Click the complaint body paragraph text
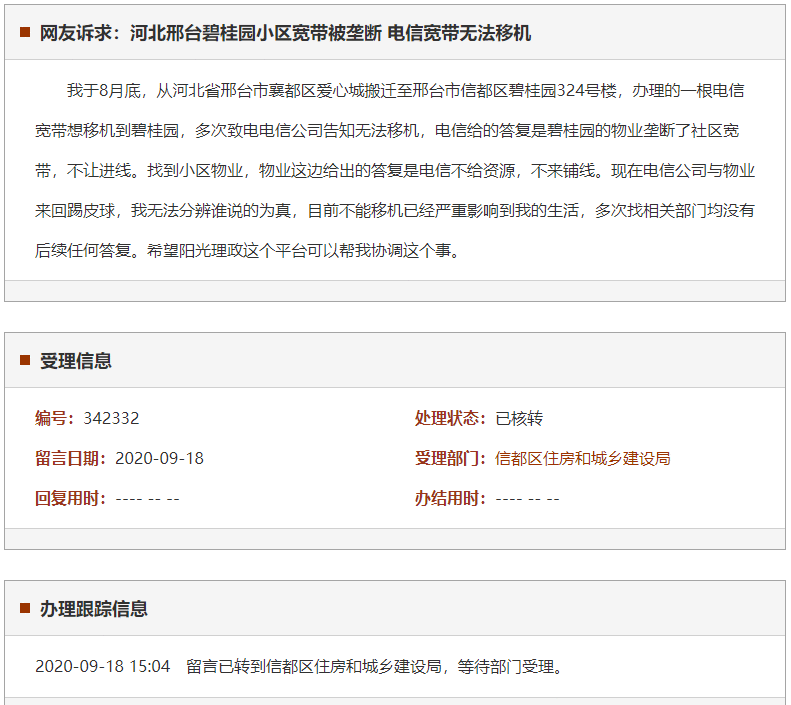The height and width of the screenshot is (705, 791). click(395, 170)
